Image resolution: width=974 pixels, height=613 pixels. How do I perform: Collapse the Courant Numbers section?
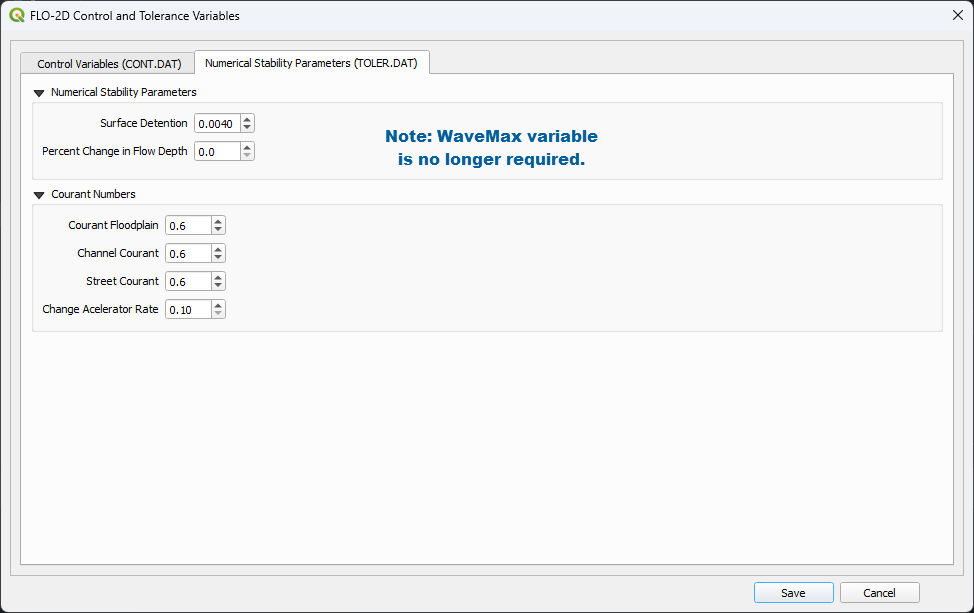pos(39,195)
